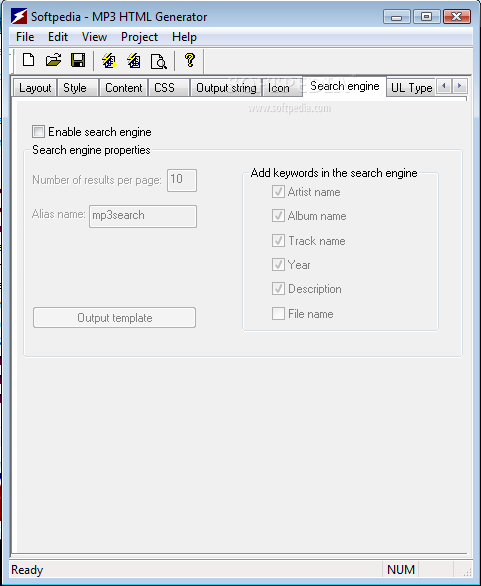The height and width of the screenshot is (586, 481).
Task: Check the File name keyword checkbox
Action: tap(278, 314)
